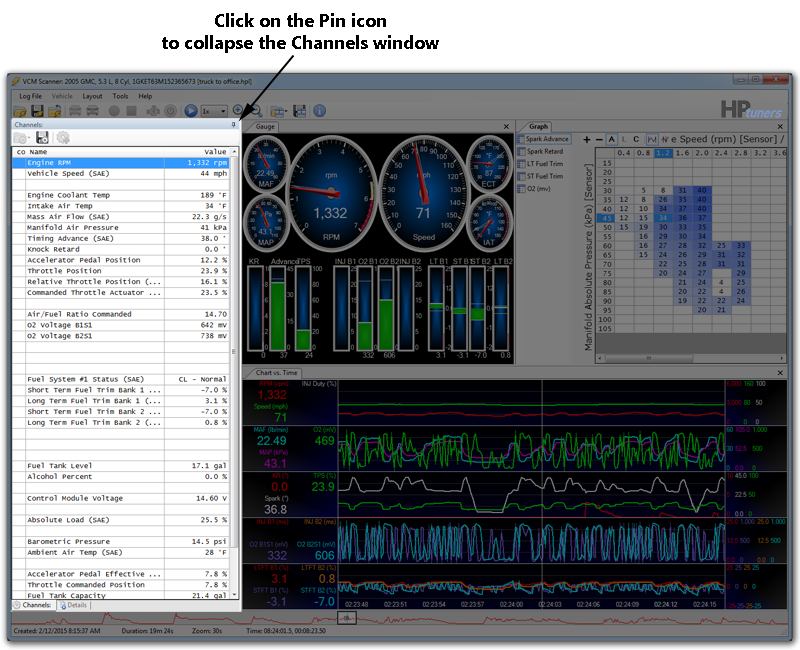Click the Open Log File folder icon

click(18, 110)
